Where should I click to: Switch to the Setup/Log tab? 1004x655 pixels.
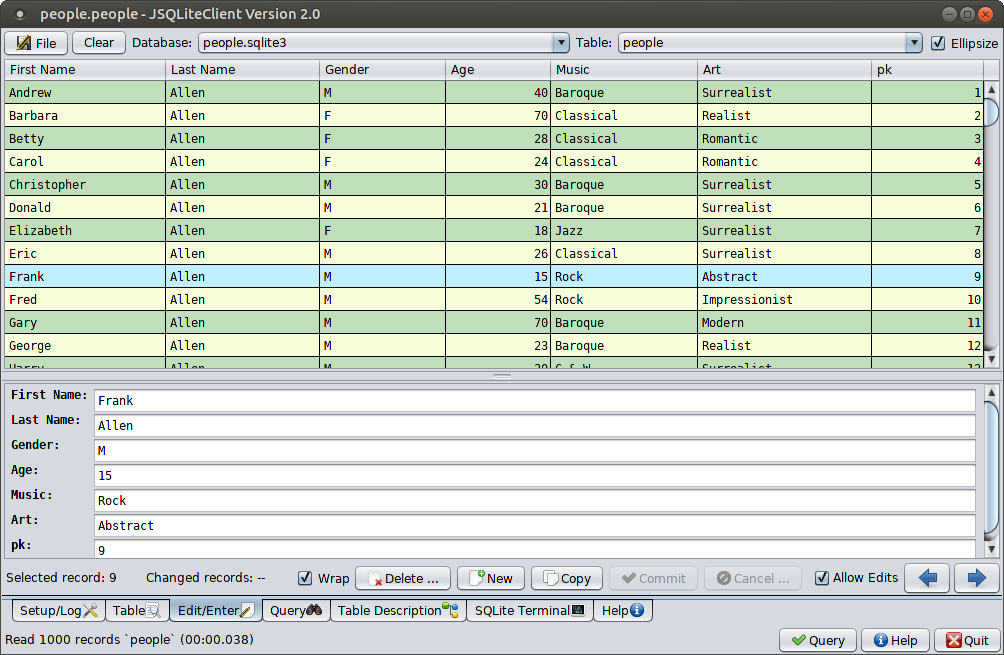(58, 610)
